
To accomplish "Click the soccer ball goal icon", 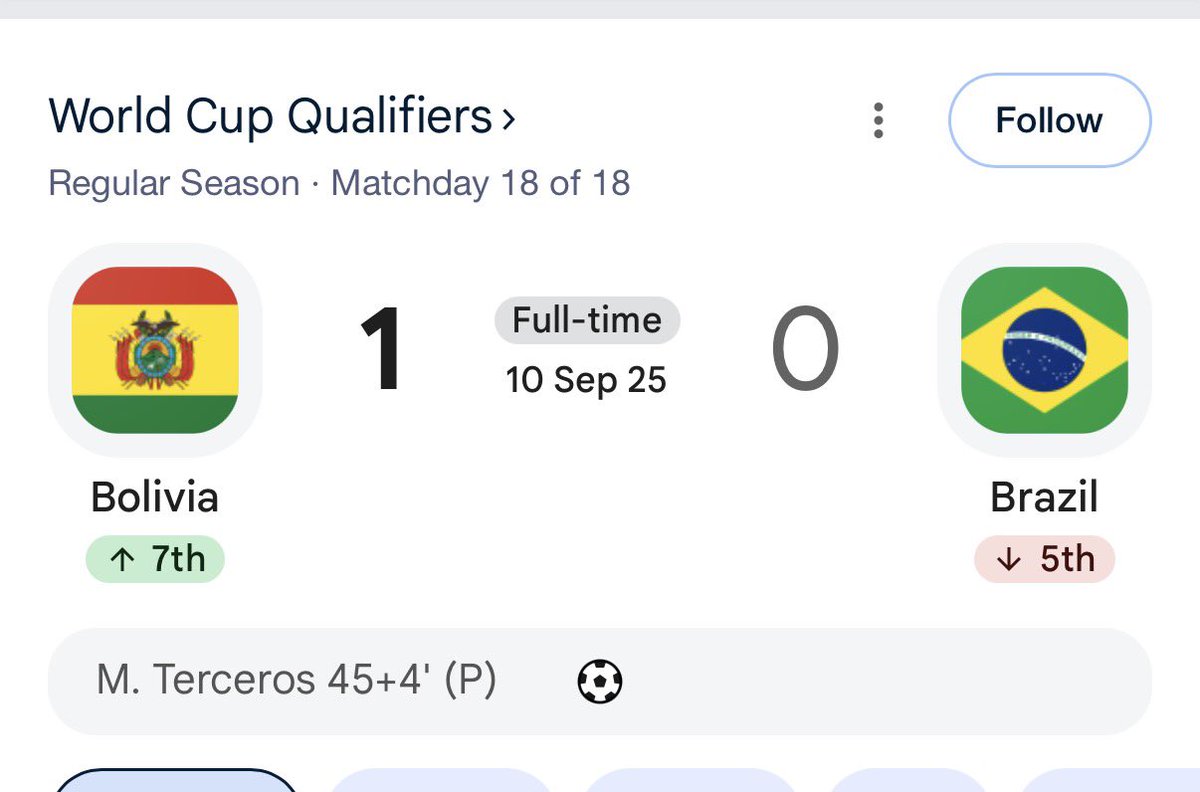I will click(600, 683).
